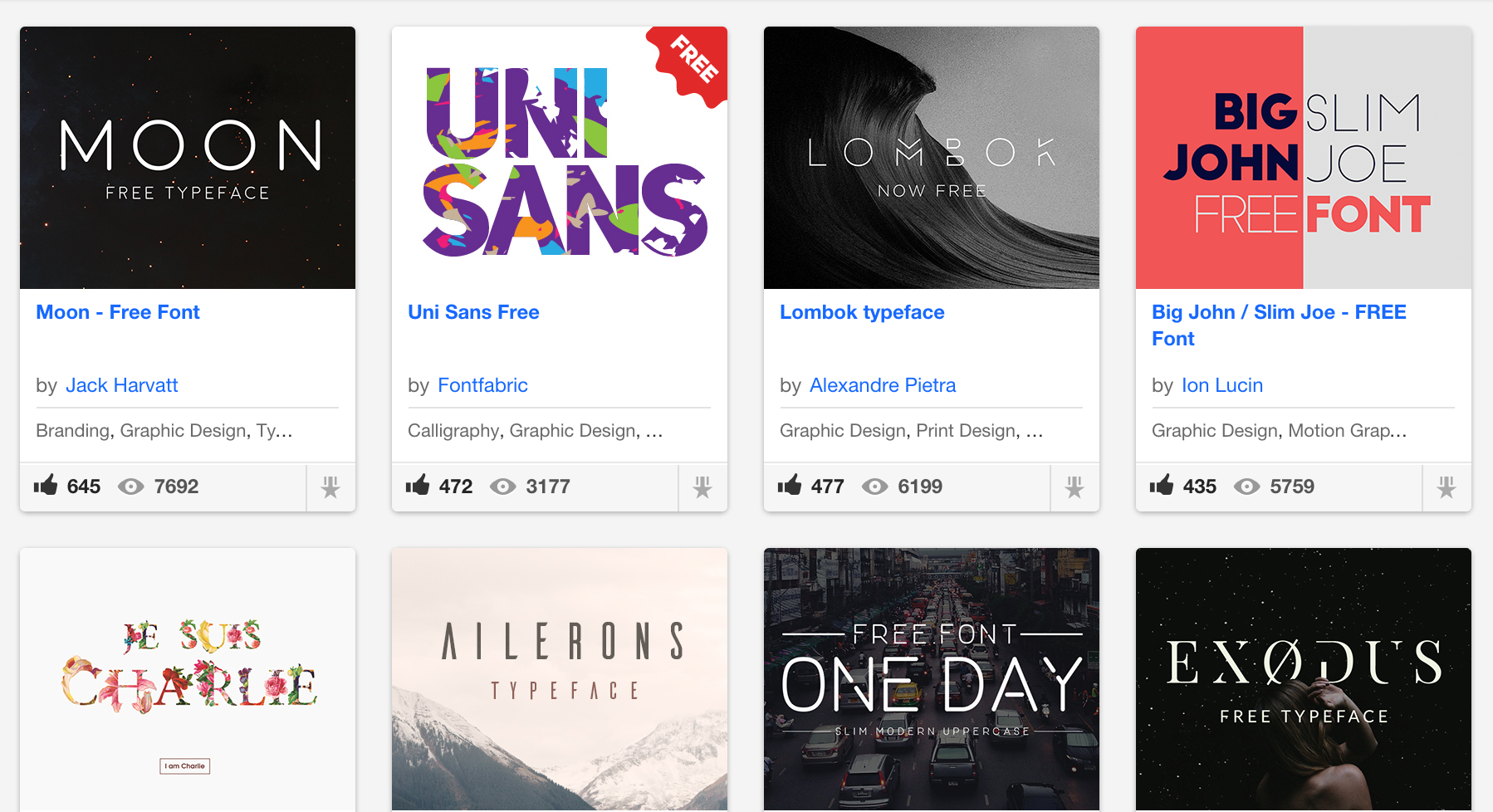Click the views eye icon on Big John card
This screenshot has height=812, width=1493.
(1247, 487)
